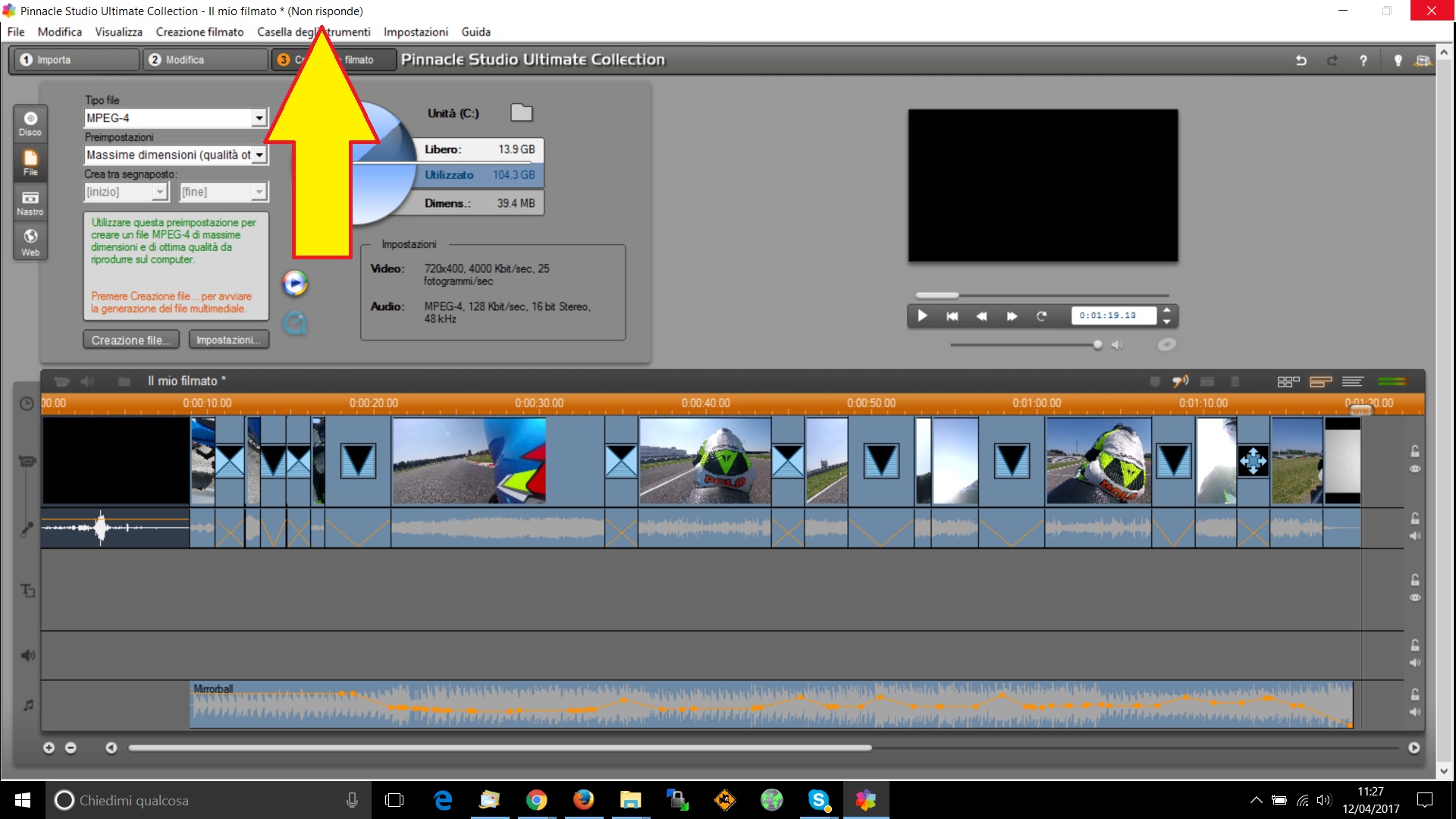This screenshot has width=1456, height=819.
Task: Select the Nastro output icon
Action: tap(30, 202)
